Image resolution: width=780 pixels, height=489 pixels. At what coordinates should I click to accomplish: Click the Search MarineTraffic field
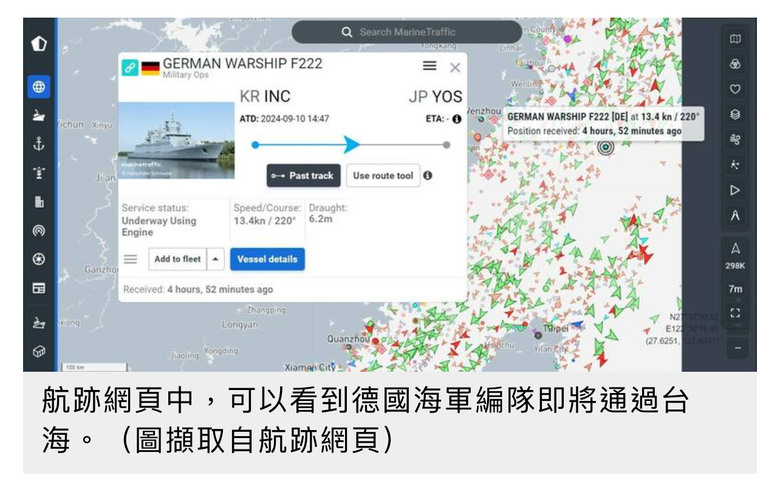[406, 32]
